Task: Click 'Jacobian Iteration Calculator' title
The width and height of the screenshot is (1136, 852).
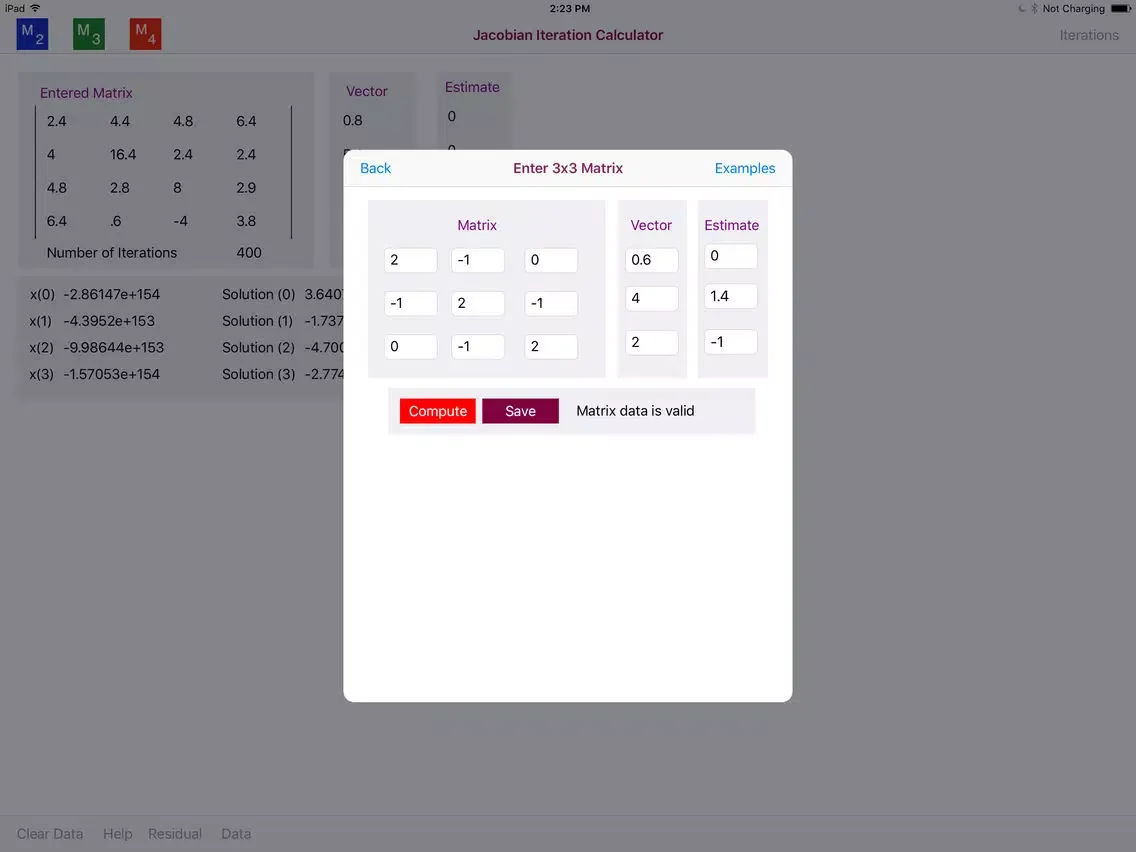Action: [568, 35]
